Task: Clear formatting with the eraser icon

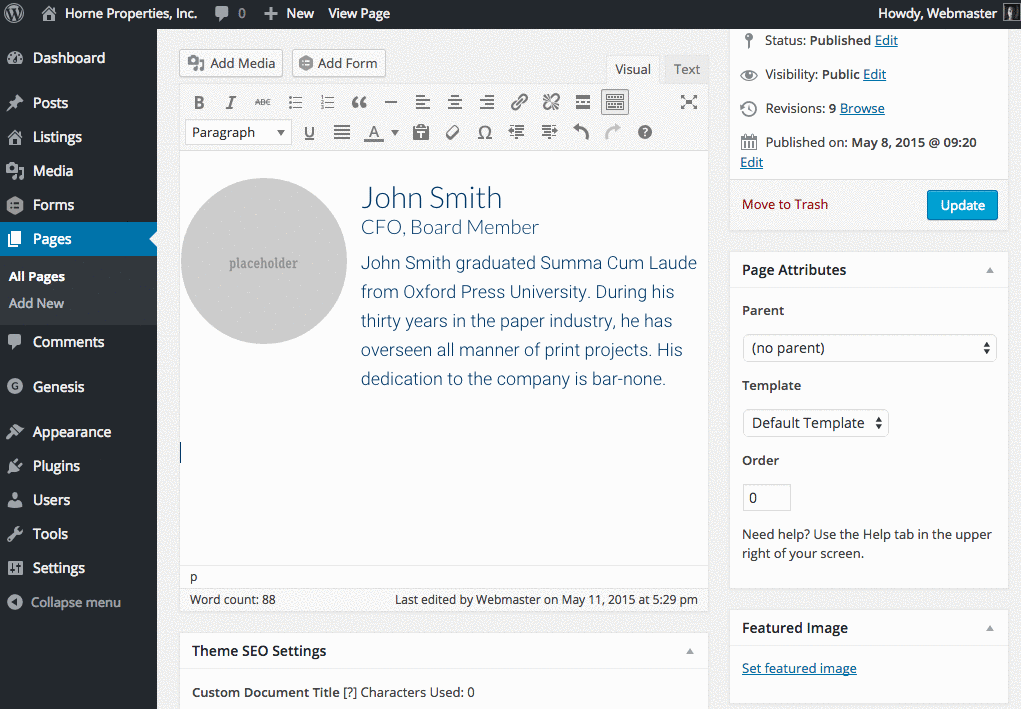Action: pos(453,133)
